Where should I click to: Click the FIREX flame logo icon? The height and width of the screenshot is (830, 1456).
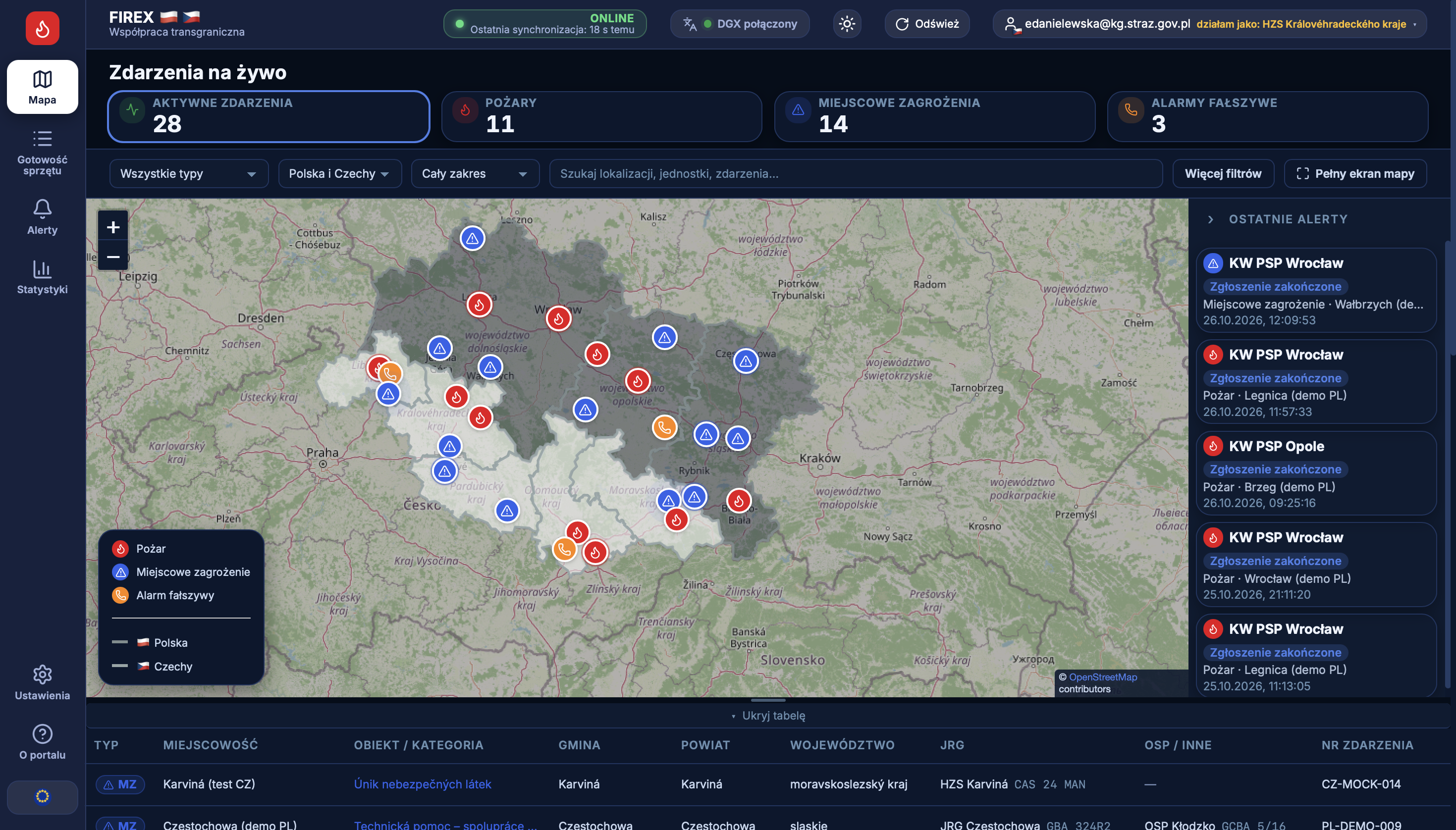pyautogui.click(x=42, y=28)
